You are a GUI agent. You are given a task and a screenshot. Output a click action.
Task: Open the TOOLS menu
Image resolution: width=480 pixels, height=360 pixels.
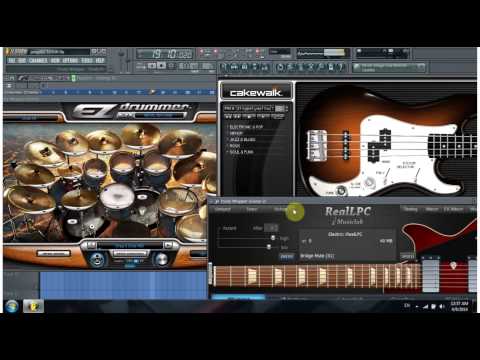coord(87,61)
